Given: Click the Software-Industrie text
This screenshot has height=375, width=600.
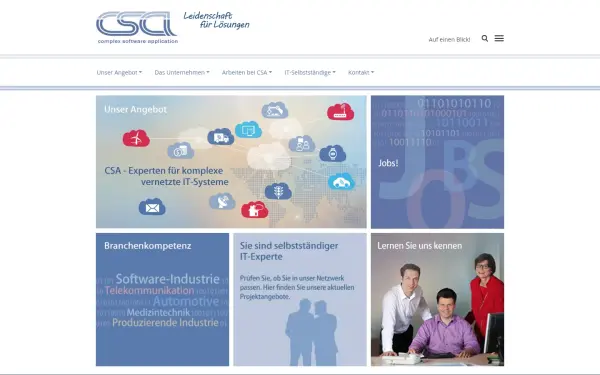Looking at the screenshot, I should [x=168, y=279].
